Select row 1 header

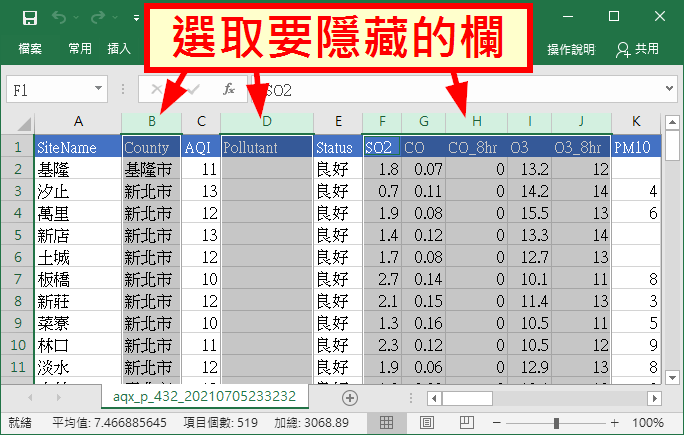click(x=17, y=147)
